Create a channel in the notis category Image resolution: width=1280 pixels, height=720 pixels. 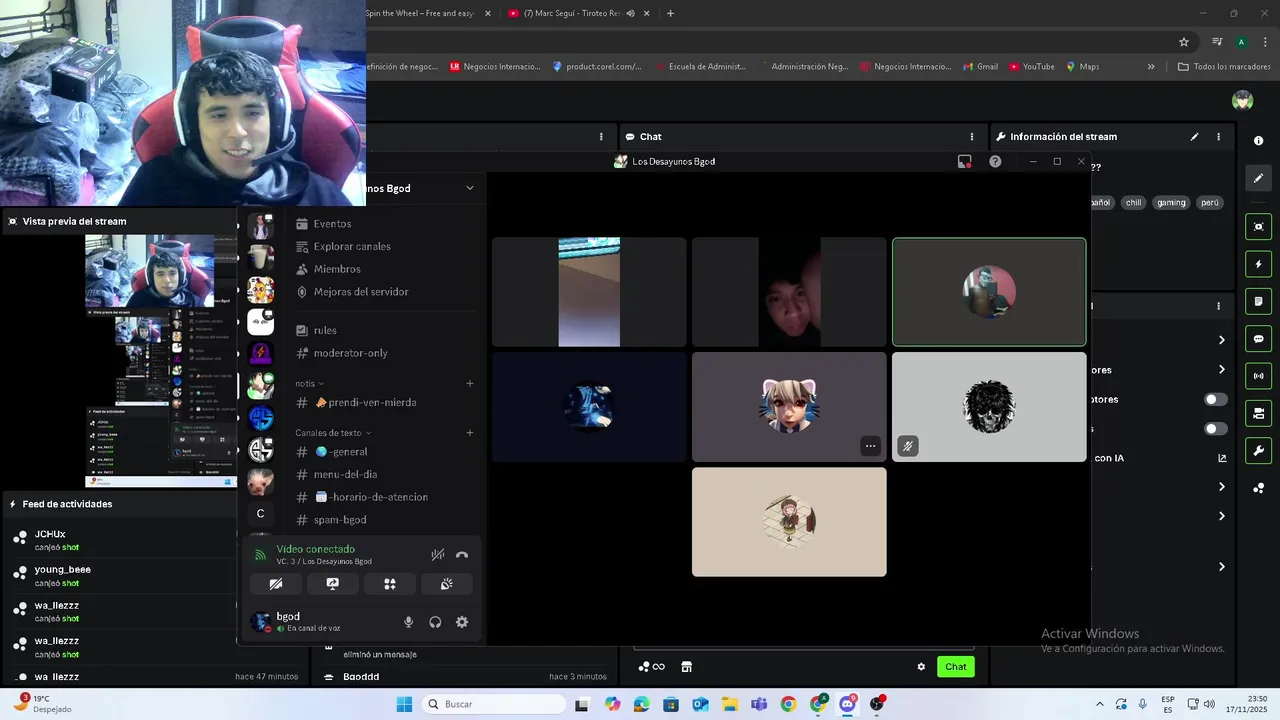[470, 383]
